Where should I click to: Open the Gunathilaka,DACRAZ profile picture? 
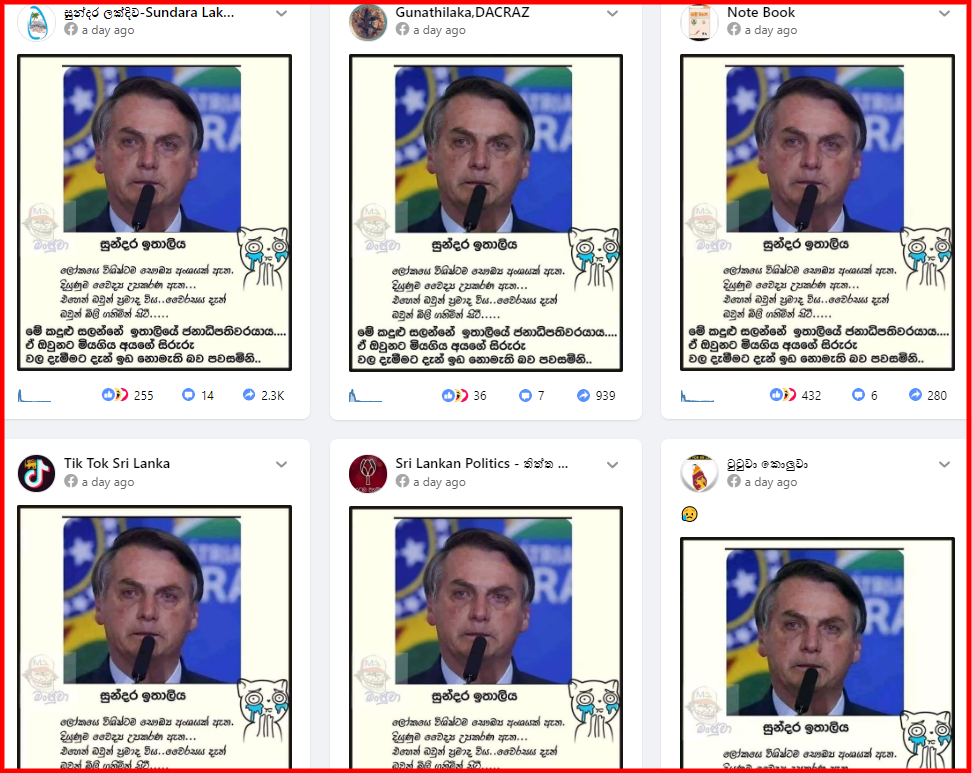point(368,23)
